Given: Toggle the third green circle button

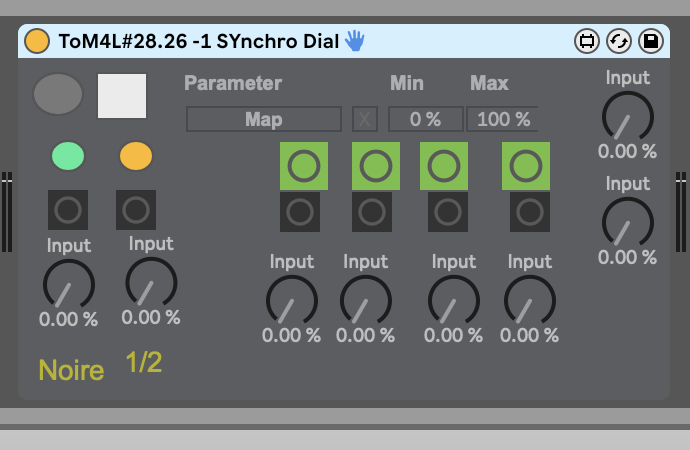Looking at the screenshot, I should [444, 166].
